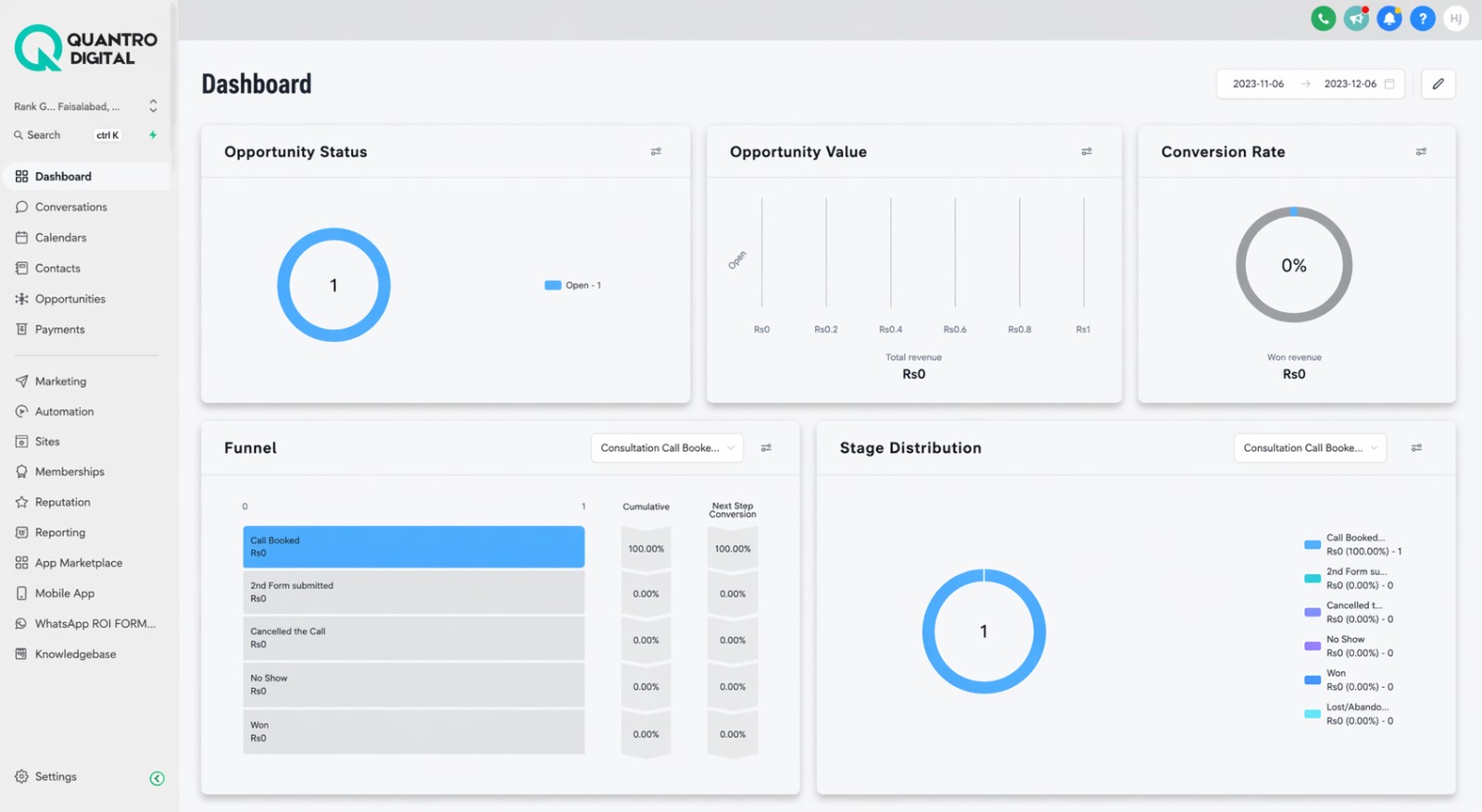Open the notifications bell icon
1482x812 pixels.
[1389, 19]
